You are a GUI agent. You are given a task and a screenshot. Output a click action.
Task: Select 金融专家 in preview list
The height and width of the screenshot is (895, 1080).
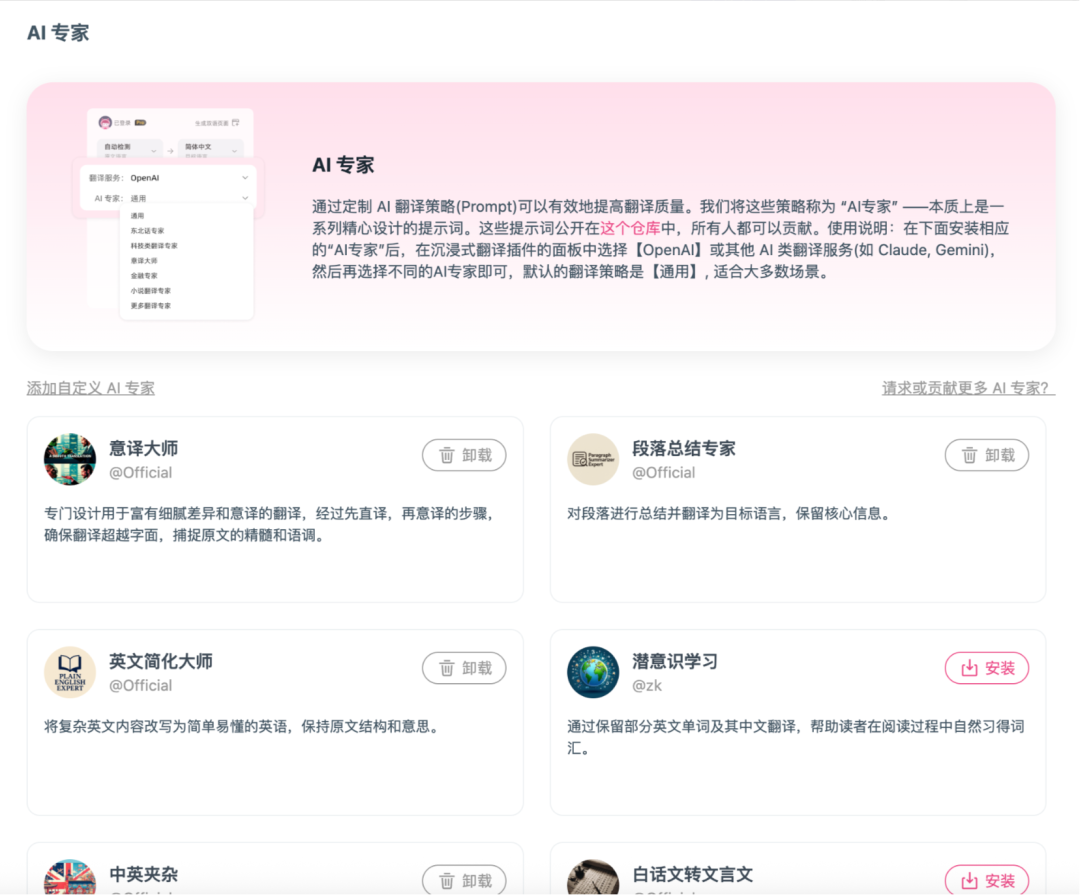(144, 276)
